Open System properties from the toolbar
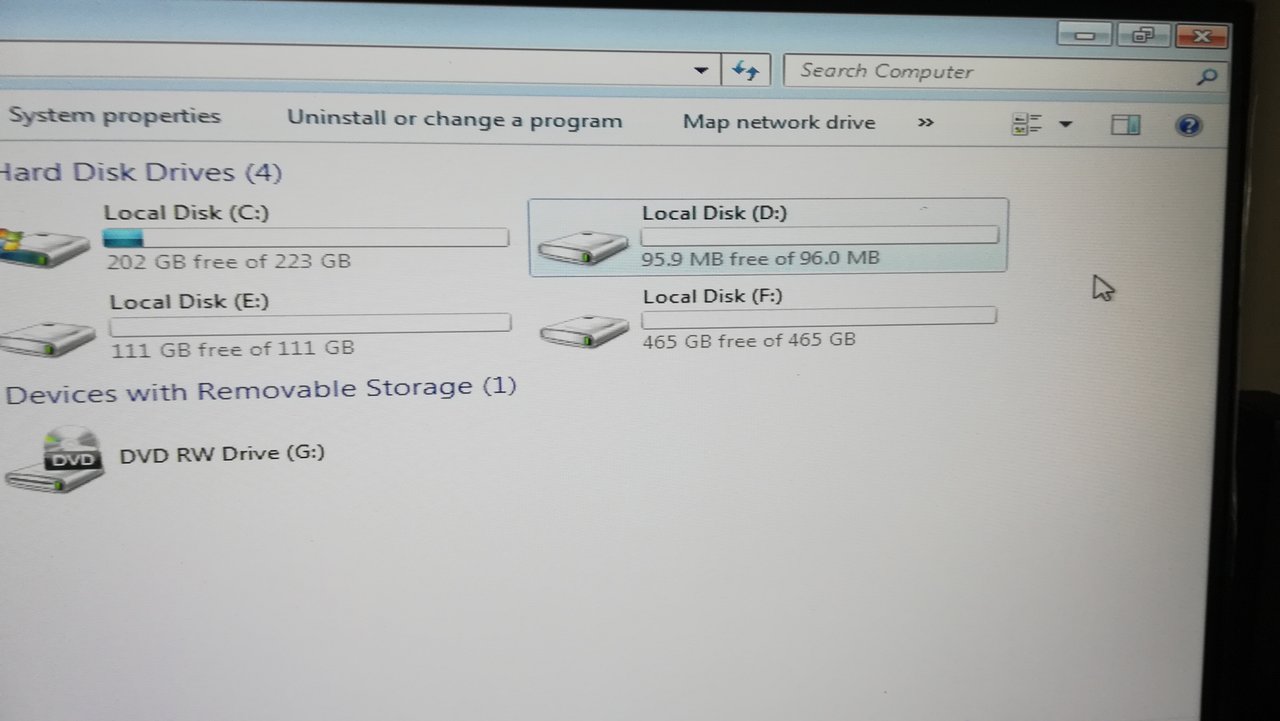Screen dimensions: 1280x721 point(114,116)
